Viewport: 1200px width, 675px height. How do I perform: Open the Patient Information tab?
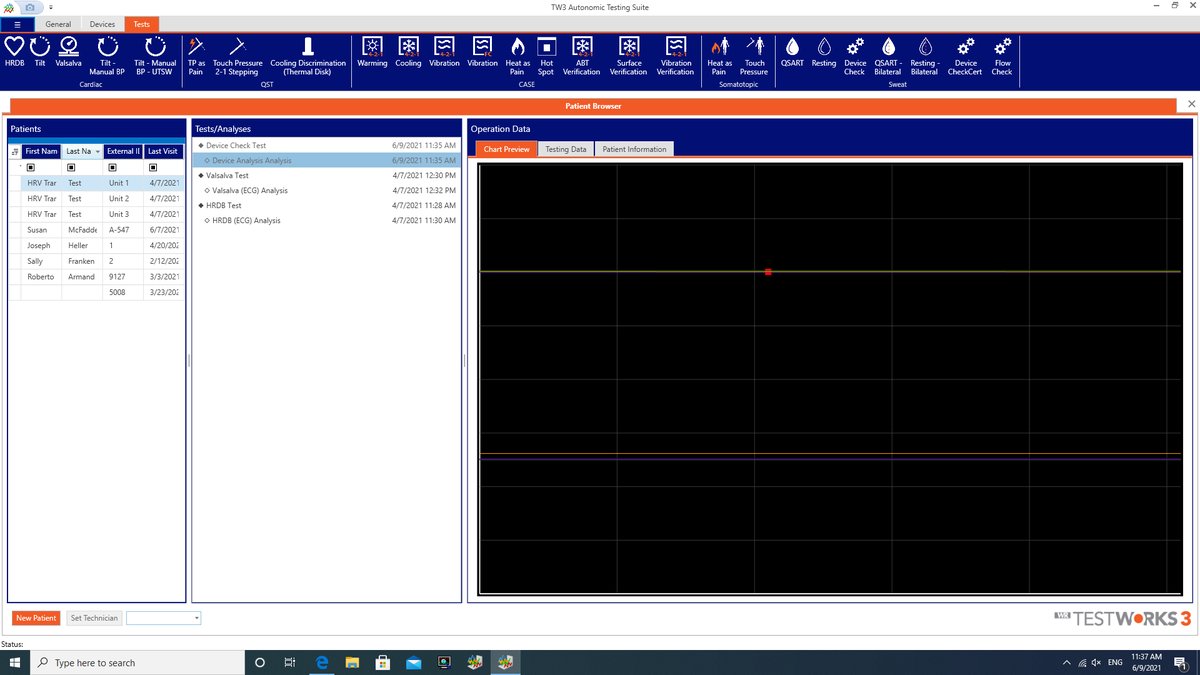tap(634, 149)
